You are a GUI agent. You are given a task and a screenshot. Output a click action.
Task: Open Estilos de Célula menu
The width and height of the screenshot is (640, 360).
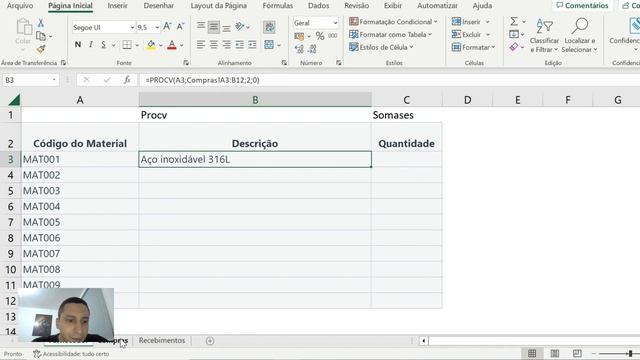pos(382,47)
